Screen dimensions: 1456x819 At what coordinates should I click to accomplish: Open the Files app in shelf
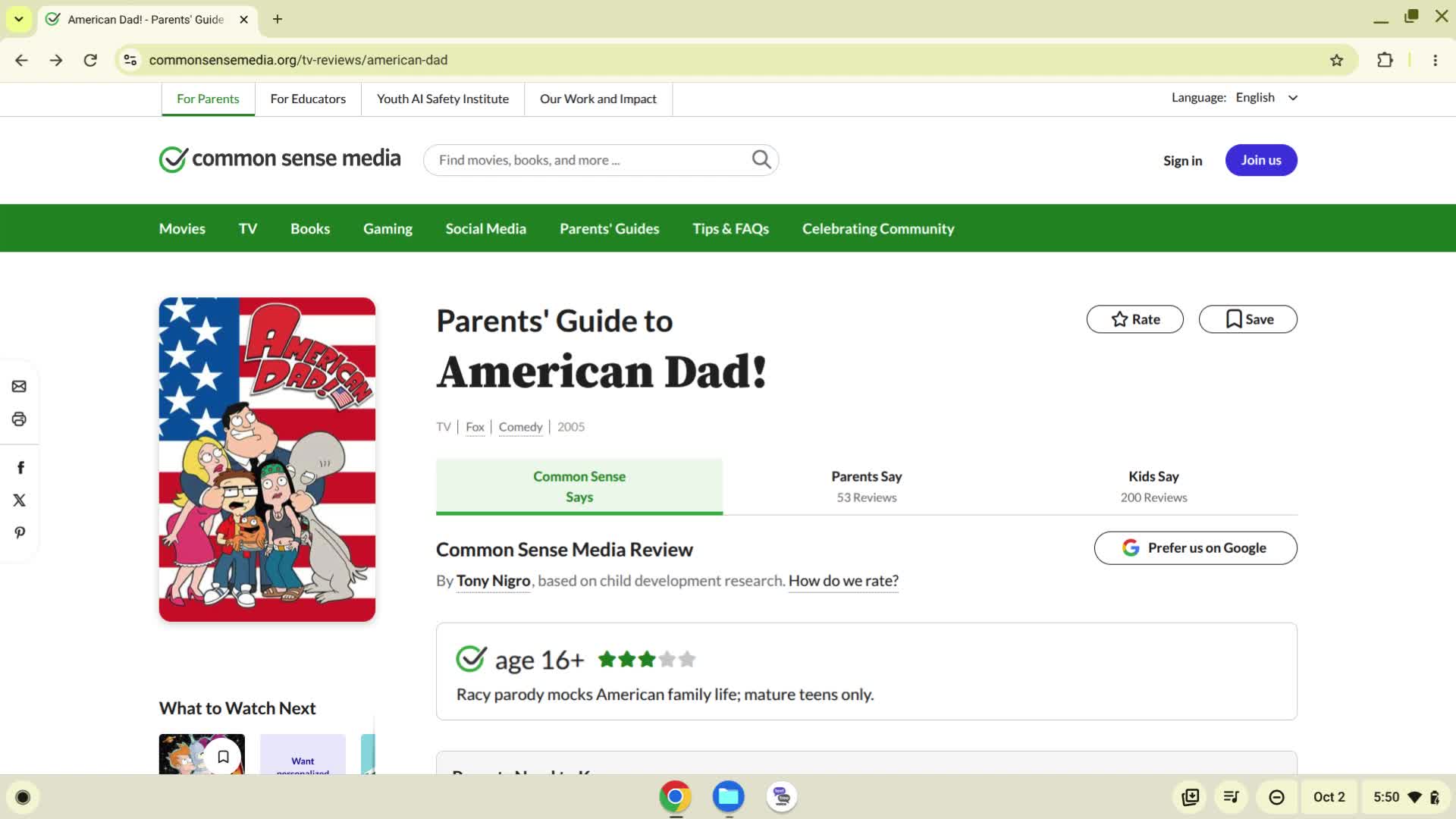coord(728,796)
